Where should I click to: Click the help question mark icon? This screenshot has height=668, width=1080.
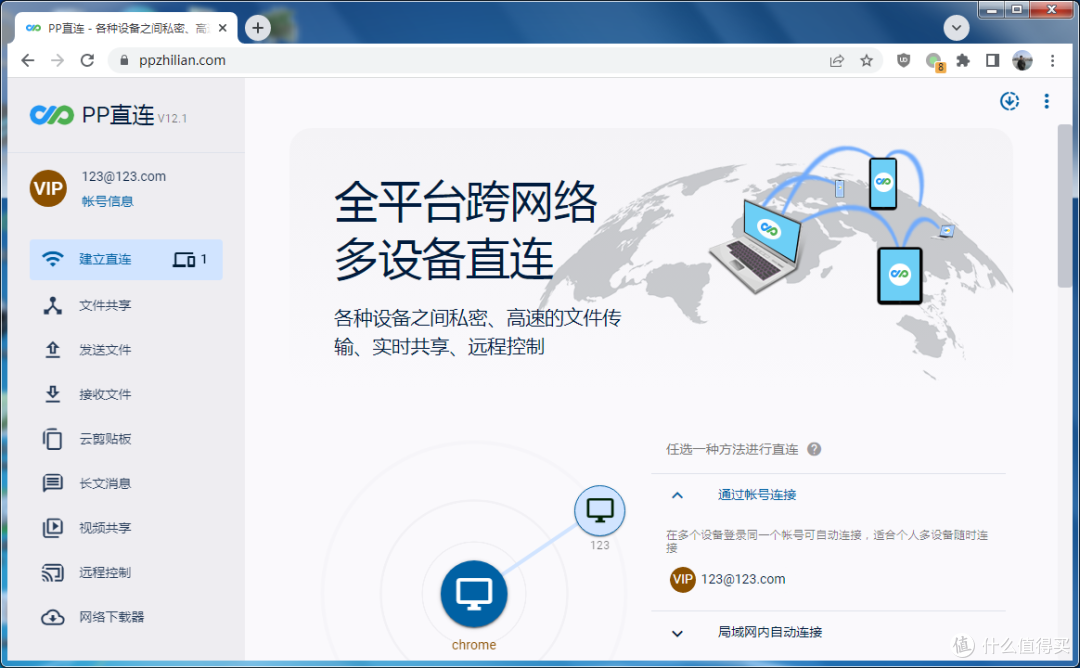coord(814,449)
